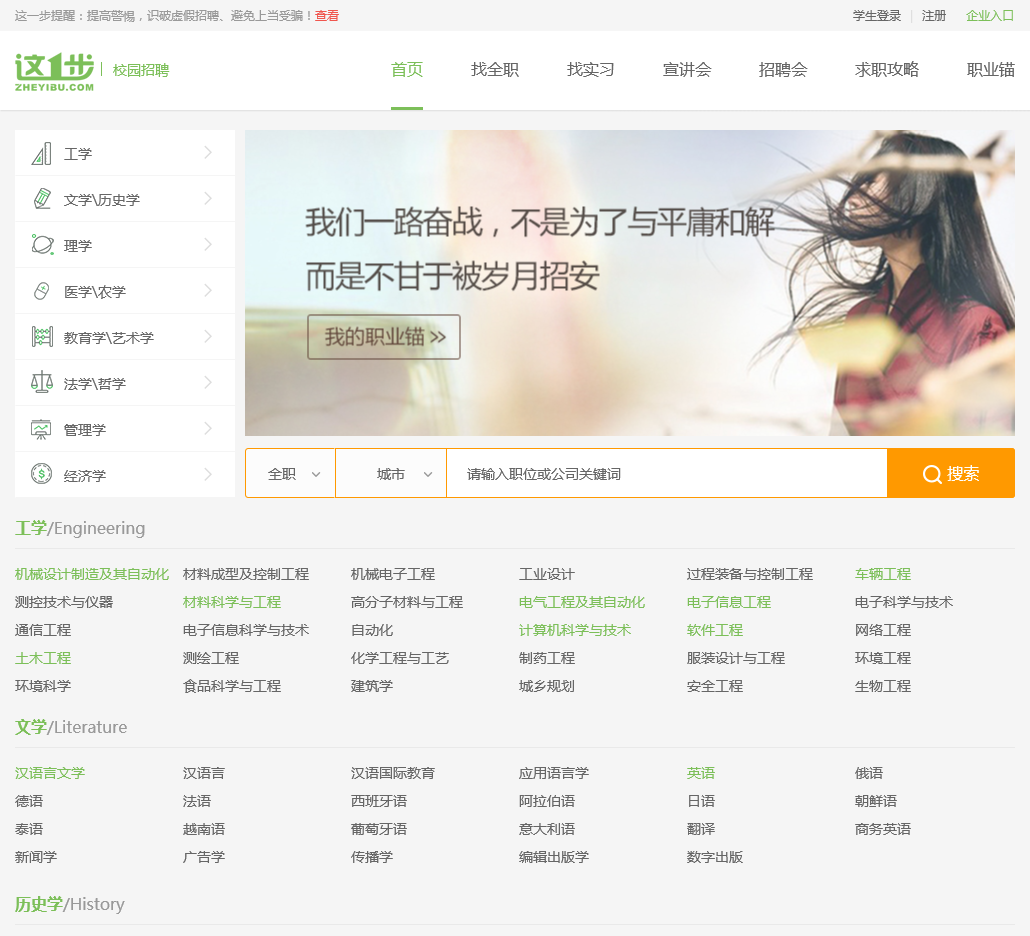Open the 找全职 nav item
Viewport: 1030px width, 936px height.
click(x=495, y=70)
